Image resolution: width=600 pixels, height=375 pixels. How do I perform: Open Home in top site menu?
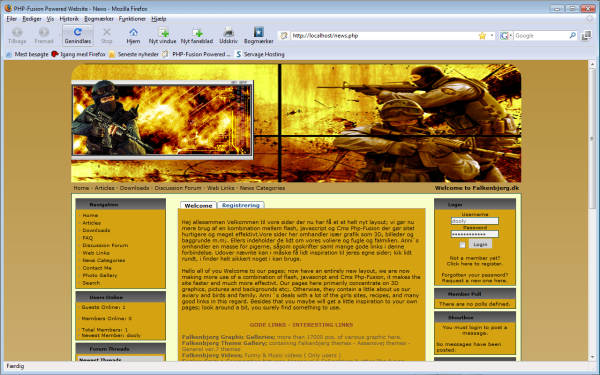tap(81, 188)
